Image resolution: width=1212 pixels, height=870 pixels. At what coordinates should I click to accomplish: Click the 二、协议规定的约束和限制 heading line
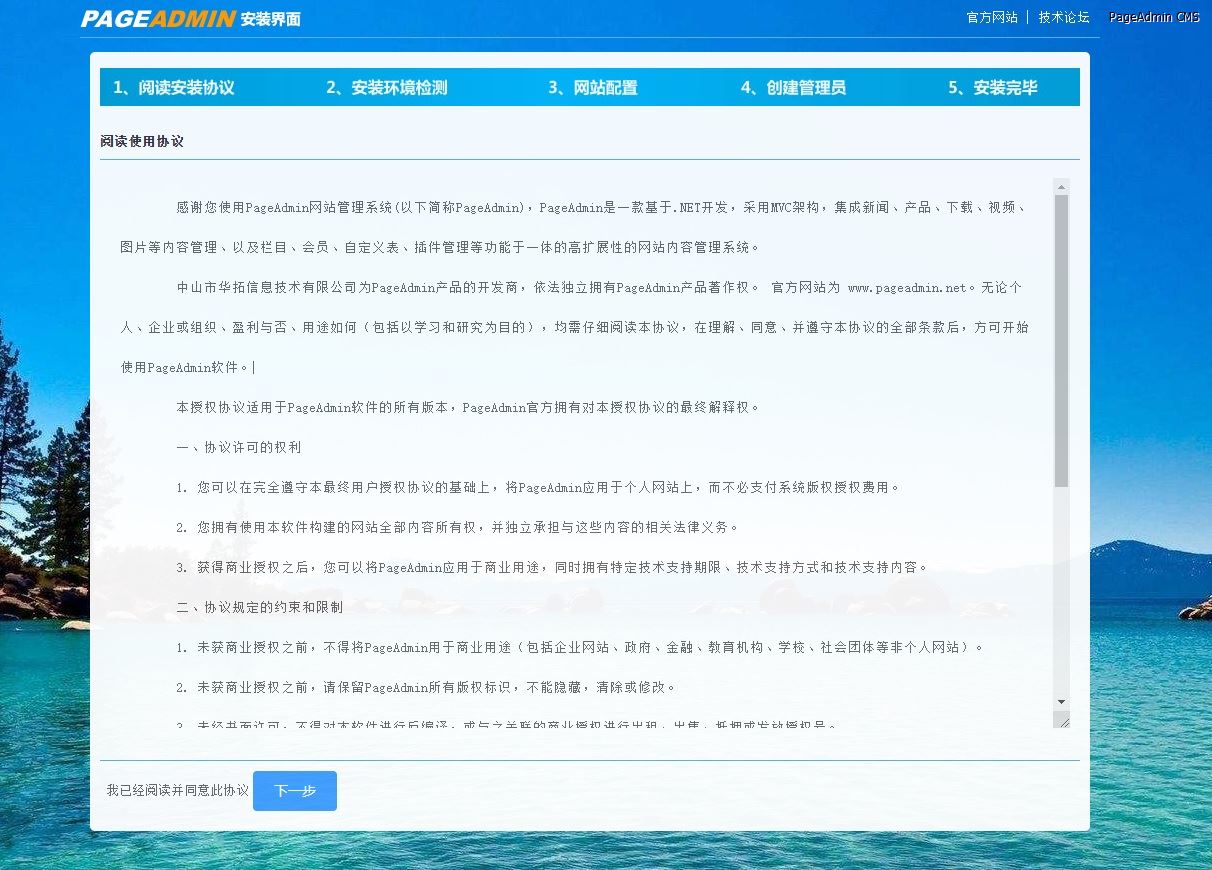pos(260,608)
